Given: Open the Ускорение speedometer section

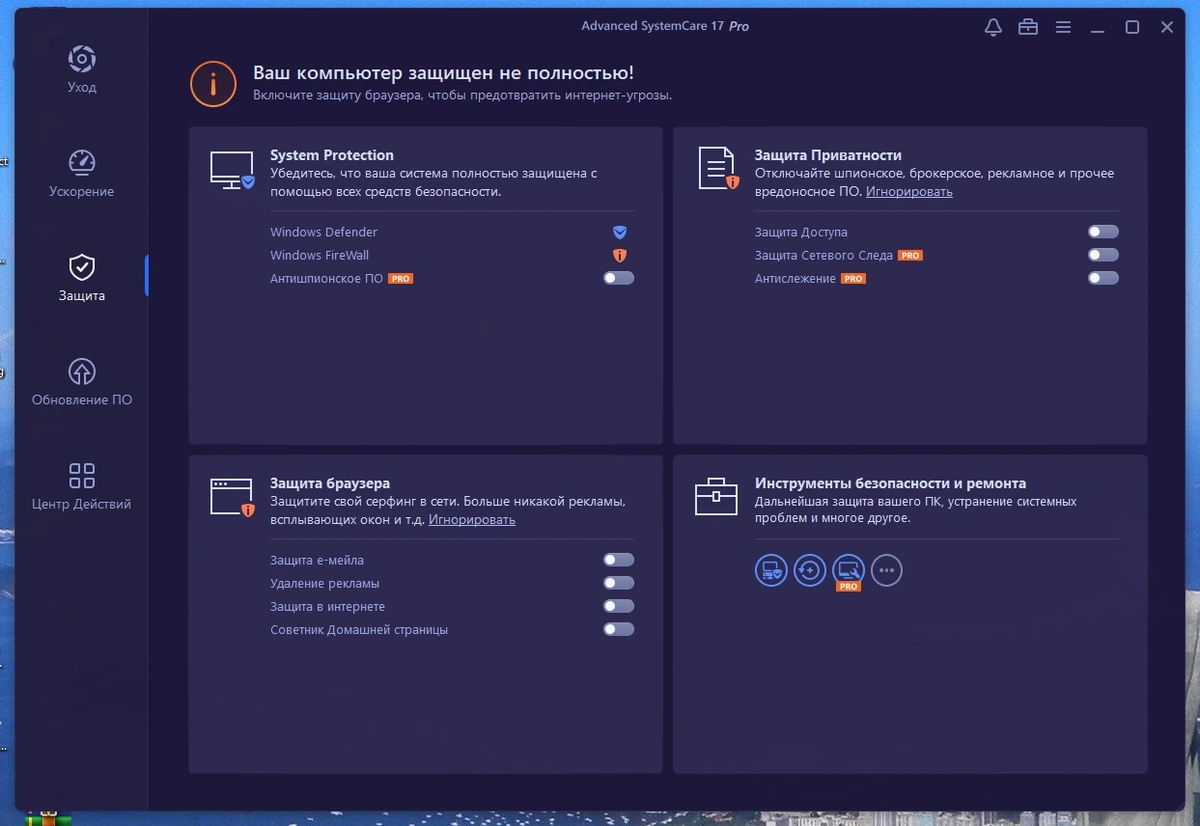Looking at the screenshot, I should pos(82,163).
